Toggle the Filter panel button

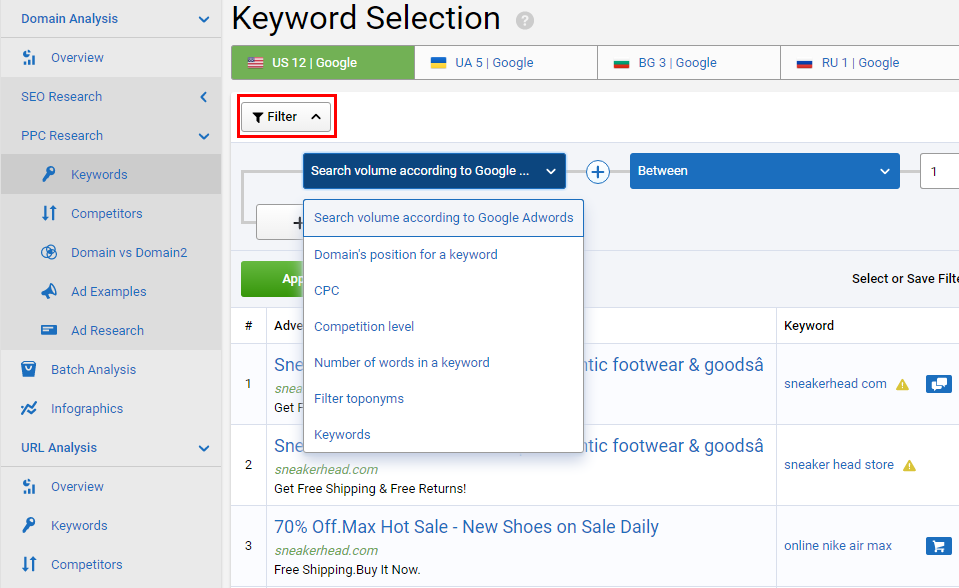[x=286, y=117]
